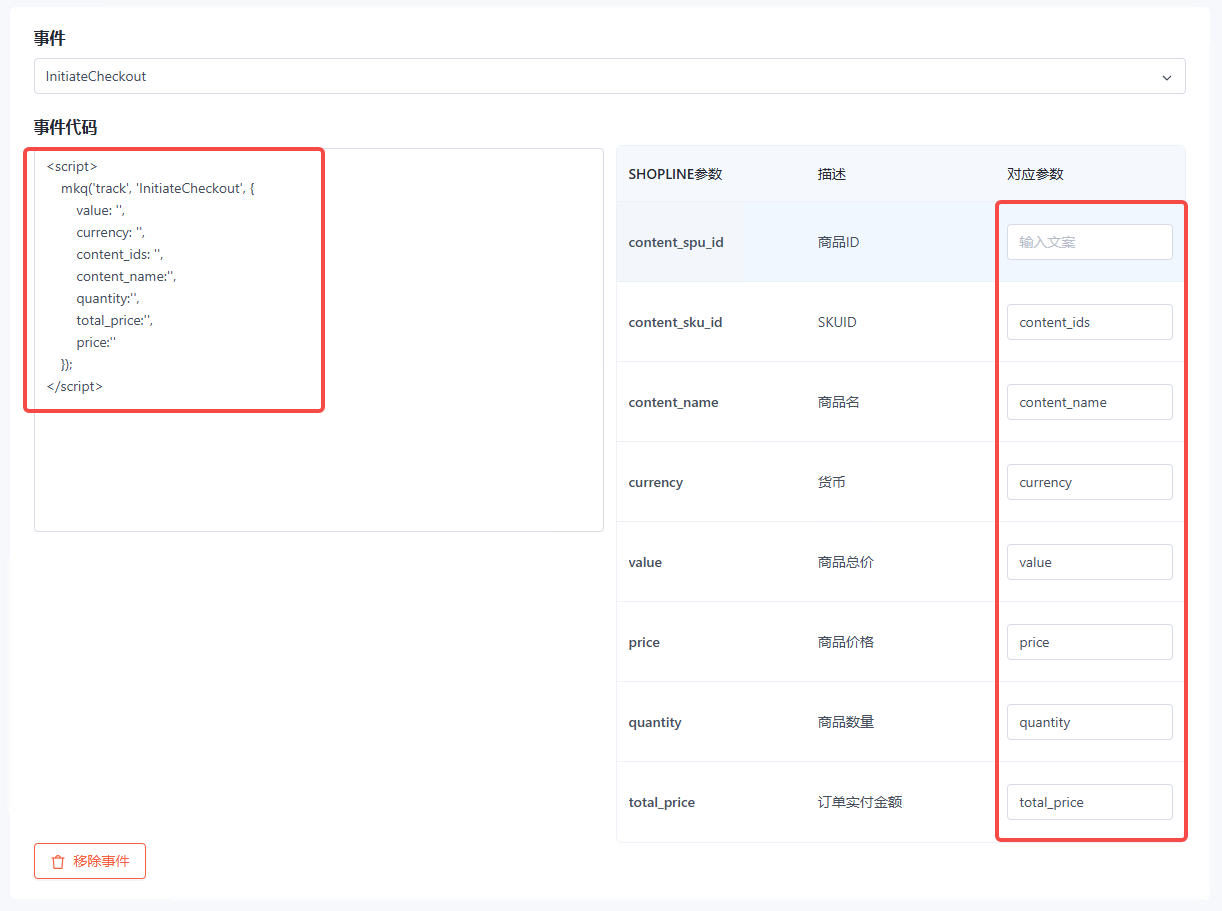Click the 商品数量 description cell

846,722
